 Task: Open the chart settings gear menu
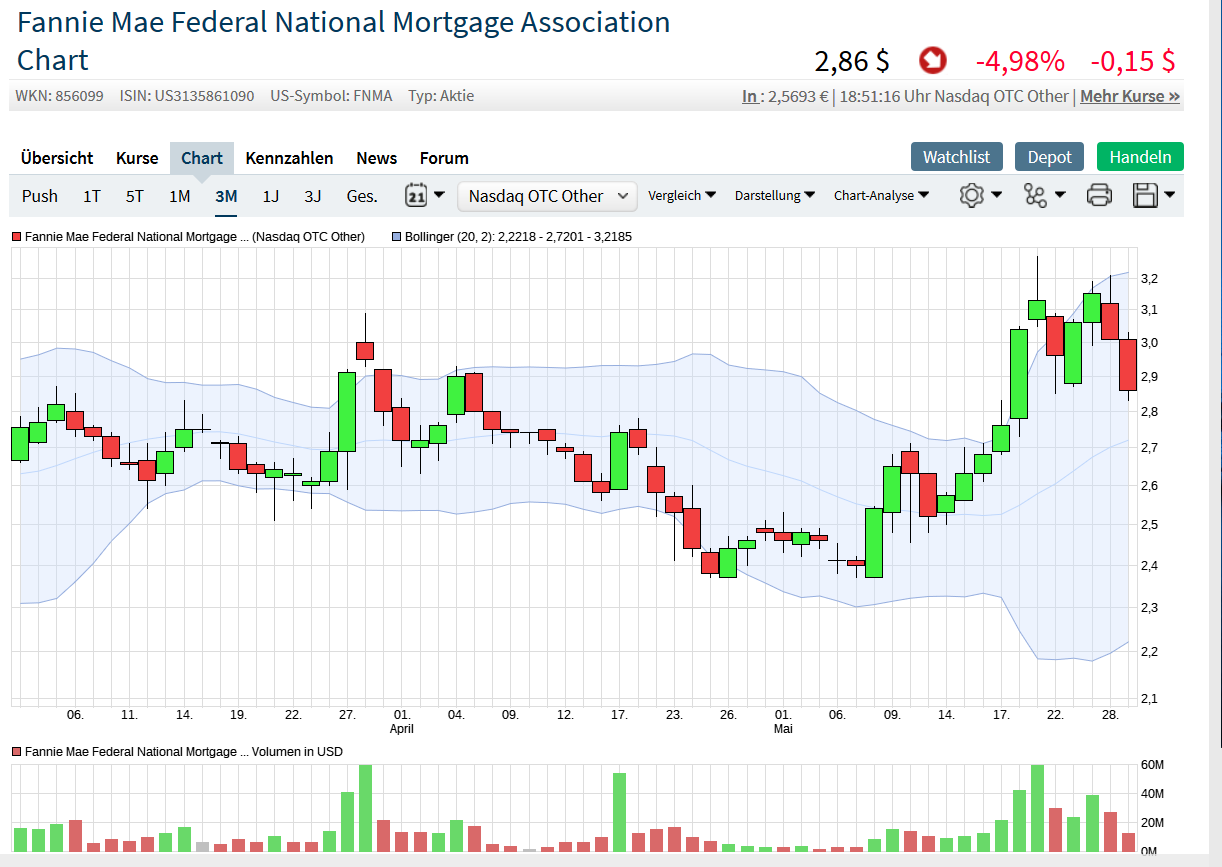coord(980,195)
